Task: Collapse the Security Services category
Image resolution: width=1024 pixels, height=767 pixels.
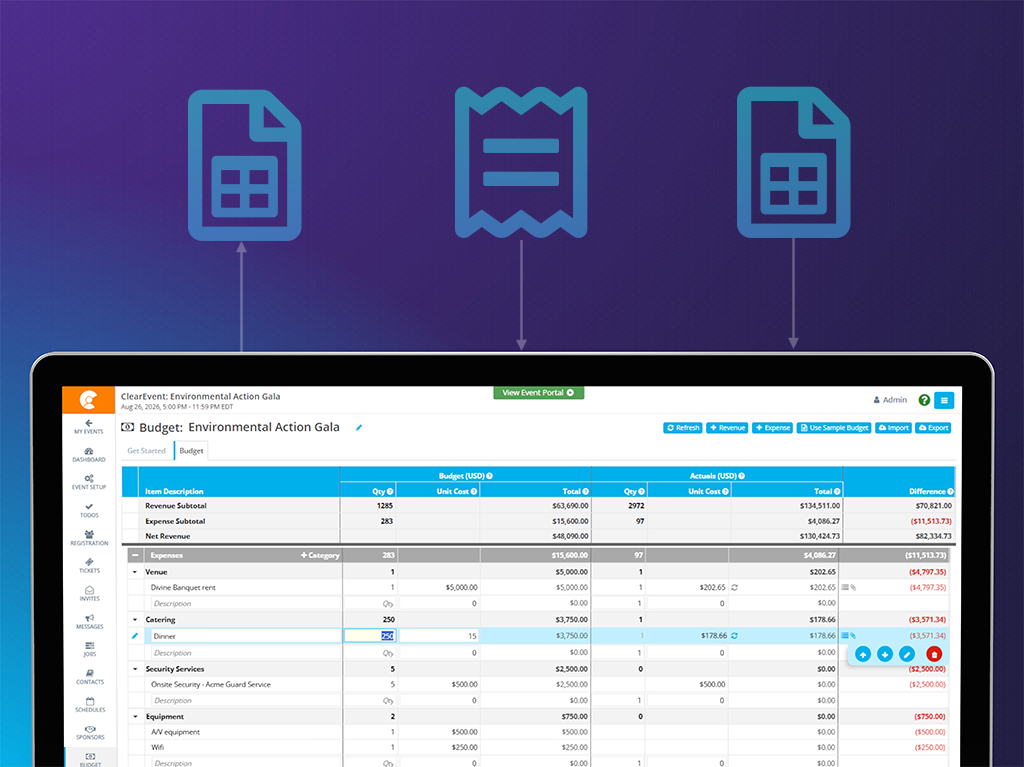Action: [133, 668]
